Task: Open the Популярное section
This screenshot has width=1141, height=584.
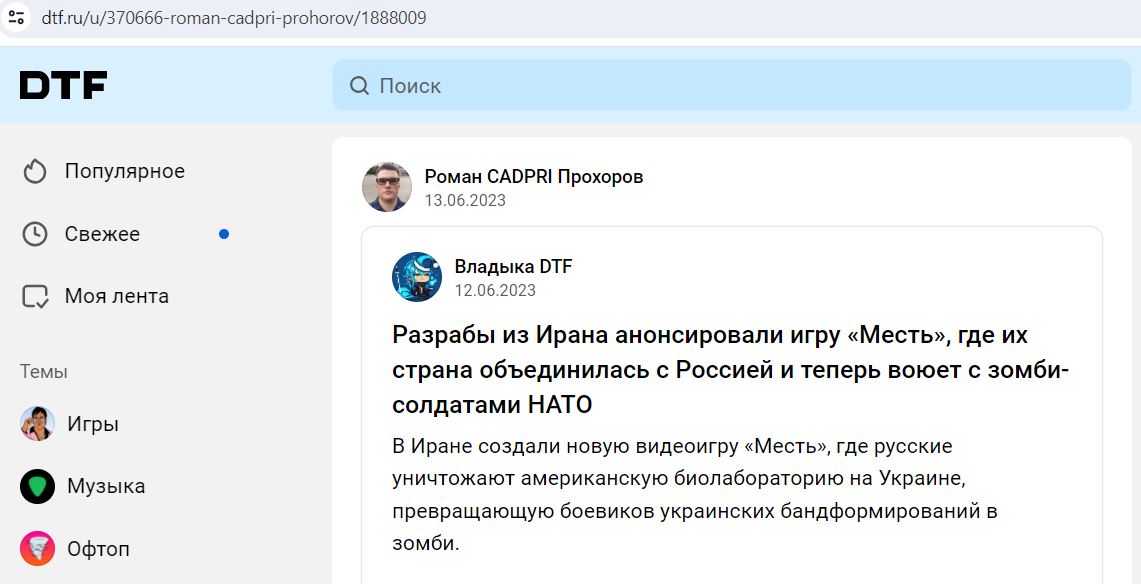Action: pyautogui.click(x=122, y=170)
